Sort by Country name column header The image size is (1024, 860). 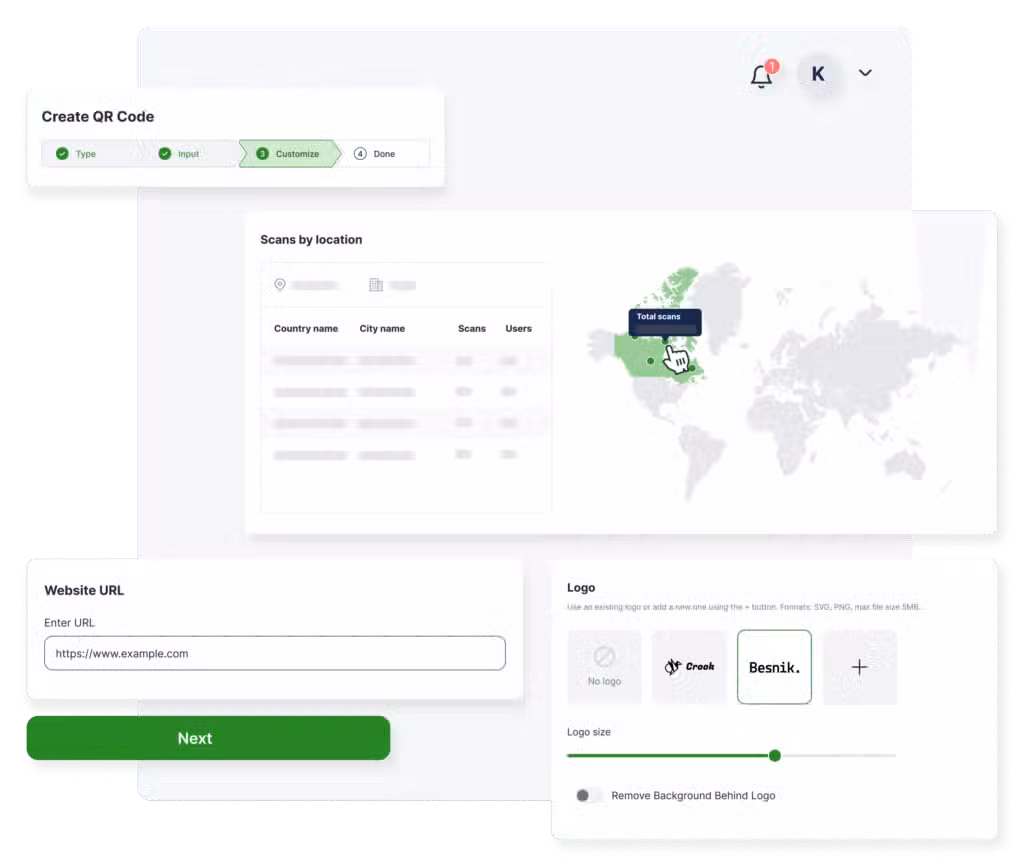(306, 329)
